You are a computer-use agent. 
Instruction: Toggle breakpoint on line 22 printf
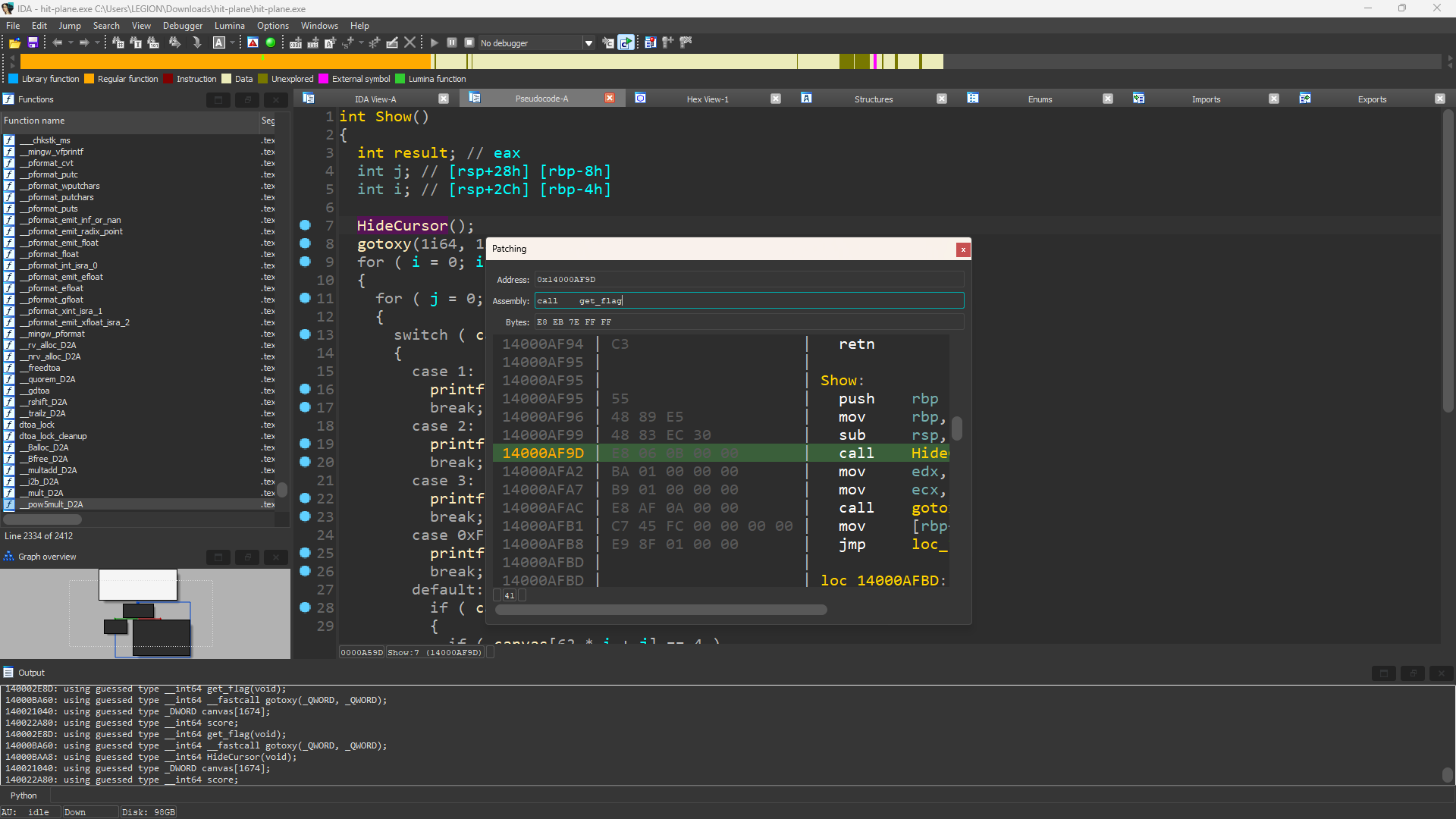[305, 498]
